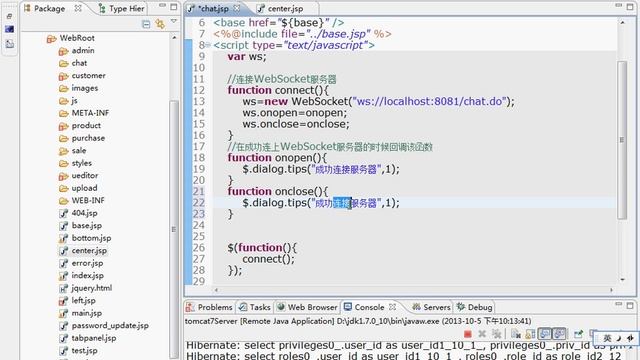Select left.jsp in the tree
The width and height of the screenshot is (640, 360).
click(x=77, y=301)
